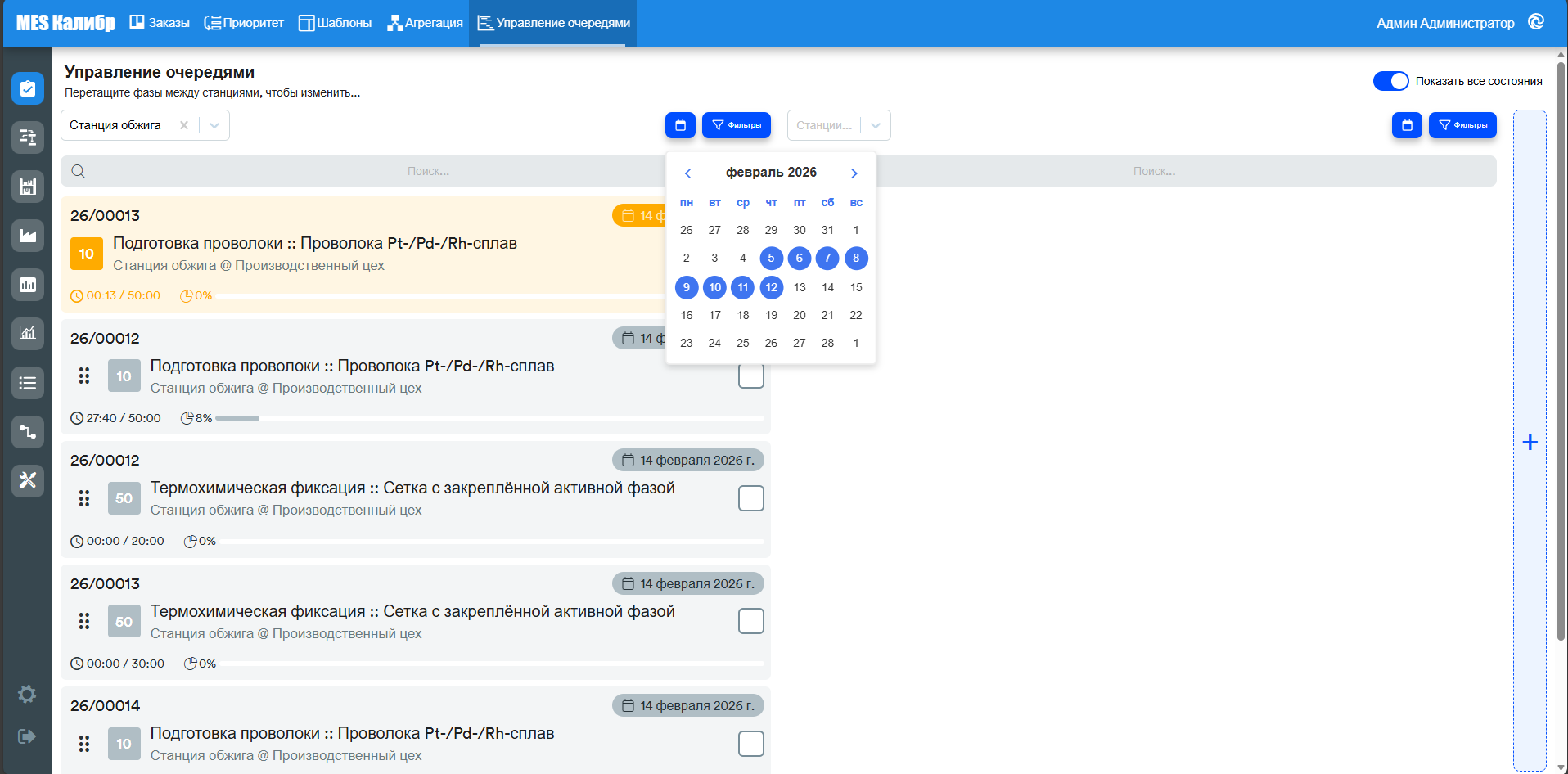Open the Приоритет tab
Viewport: 1568px width, 774px height.
tap(244, 23)
